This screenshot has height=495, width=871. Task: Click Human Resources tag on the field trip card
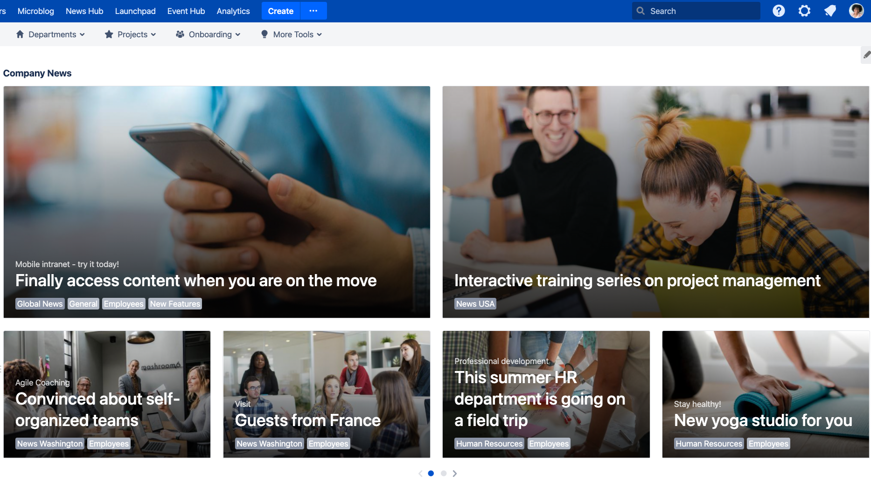[x=489, y=443]
